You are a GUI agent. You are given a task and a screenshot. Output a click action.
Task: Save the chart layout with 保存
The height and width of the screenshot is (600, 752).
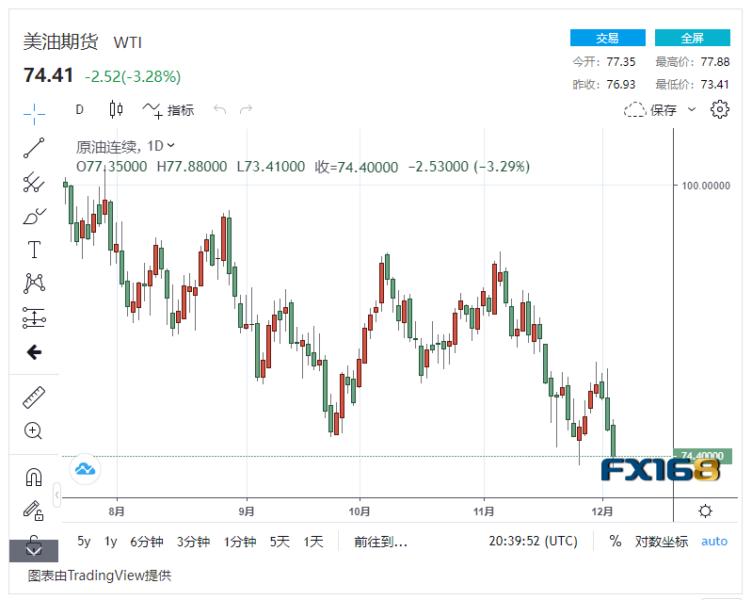(650, 110)
